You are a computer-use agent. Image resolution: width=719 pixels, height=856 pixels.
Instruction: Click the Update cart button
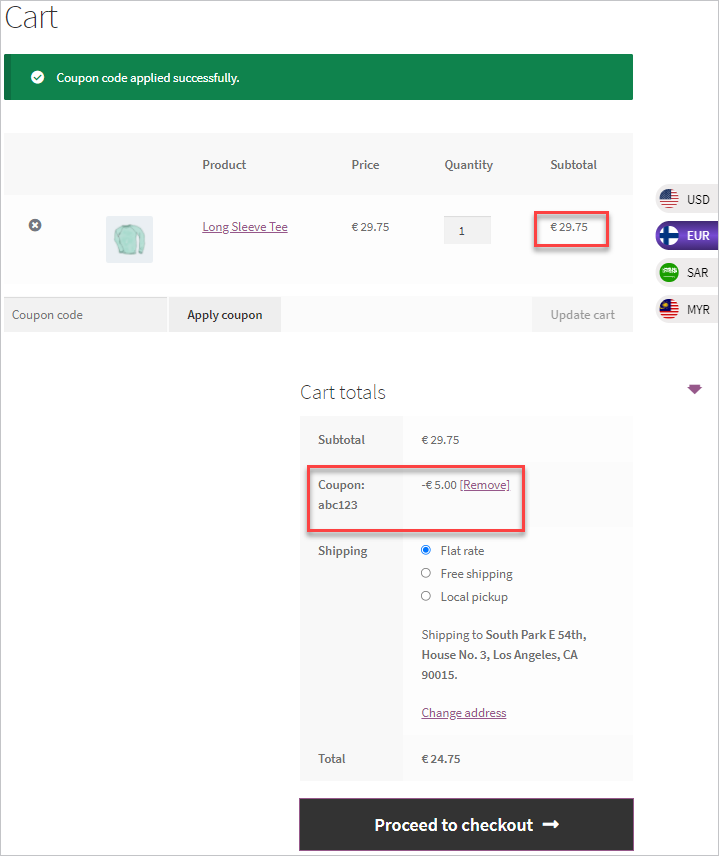click(x=582, y=314)
